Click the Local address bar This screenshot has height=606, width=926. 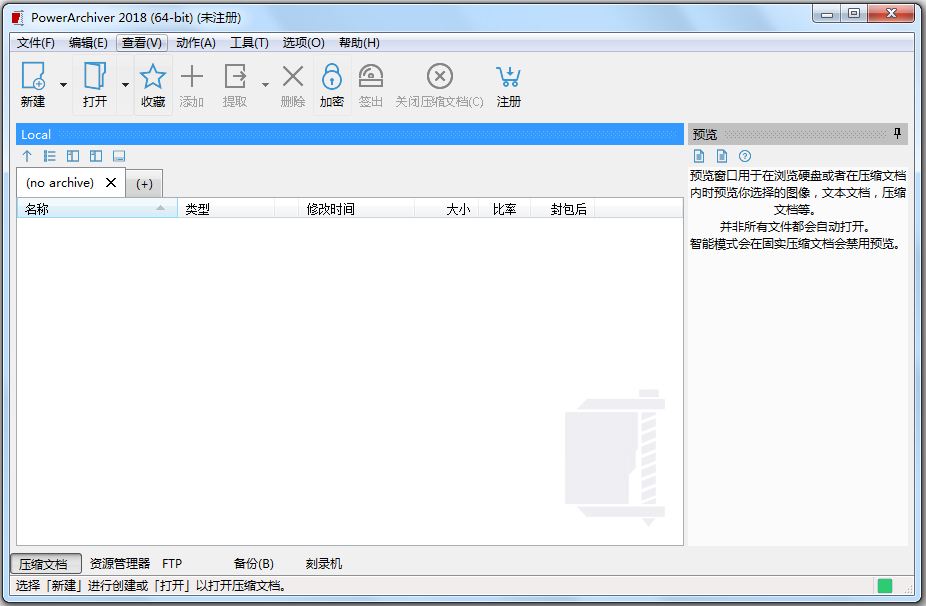click(x=350, y=134)
